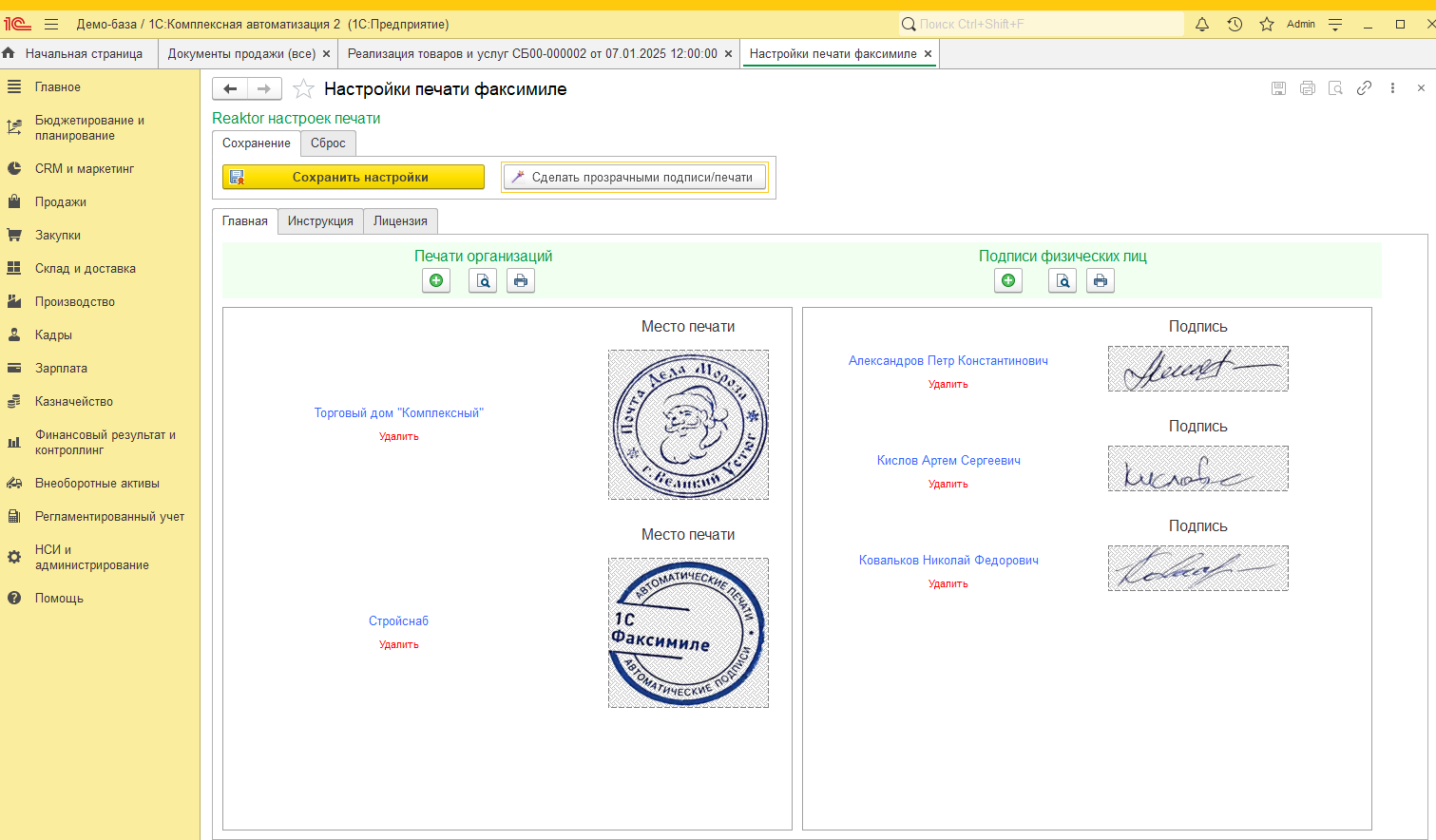Open notifications bell icon
The width and height of the screenshot is (1436, 840).
1202,25
